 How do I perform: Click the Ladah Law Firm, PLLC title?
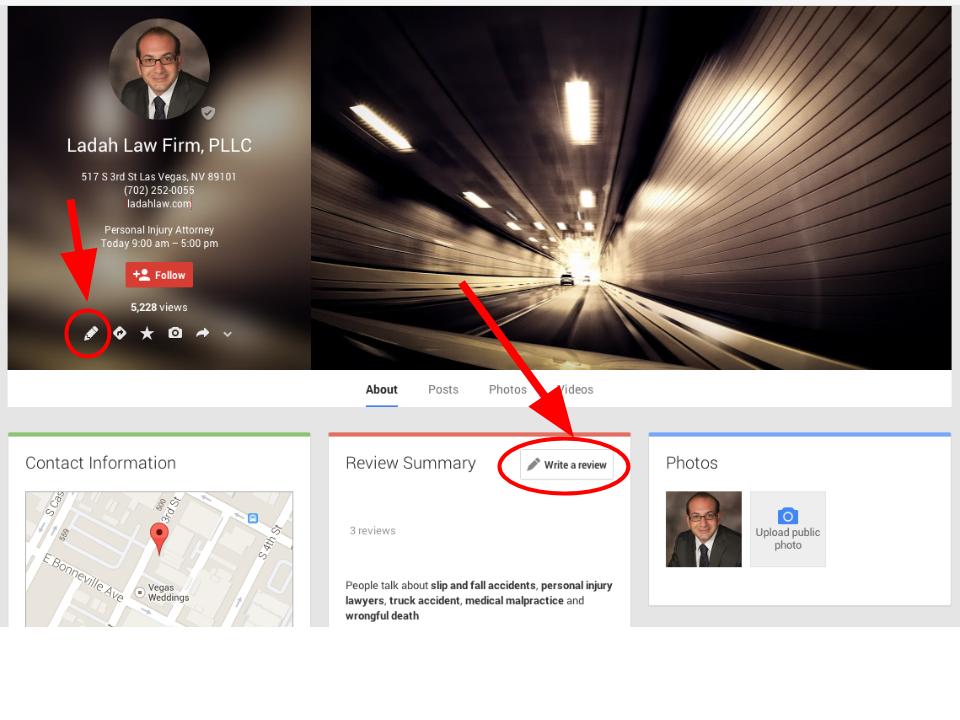[x=159, y=146]
